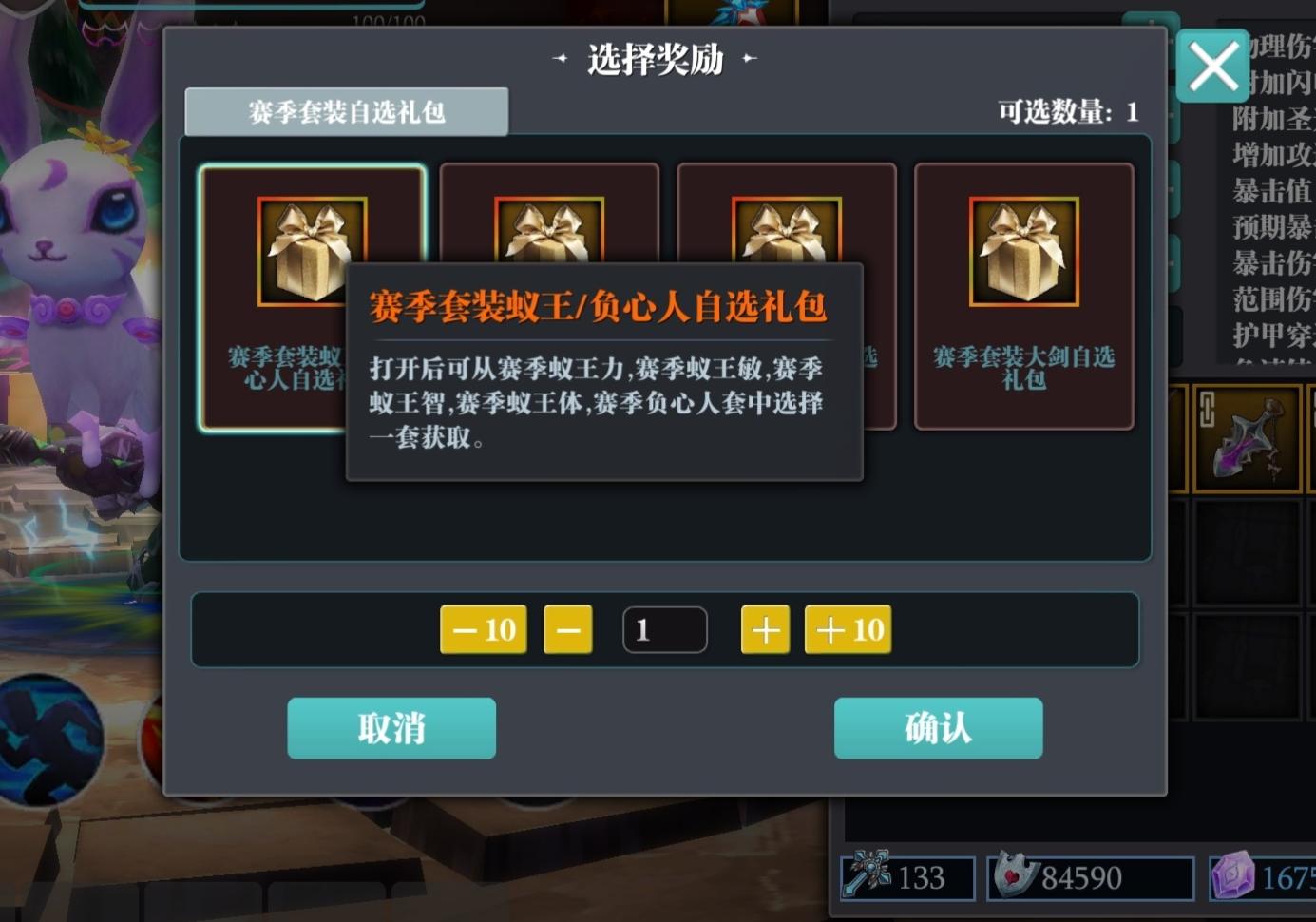The width and height of the screenshot is (1316, 922).
Task: Decrease quantity by 10
Action: click(484, 630)
